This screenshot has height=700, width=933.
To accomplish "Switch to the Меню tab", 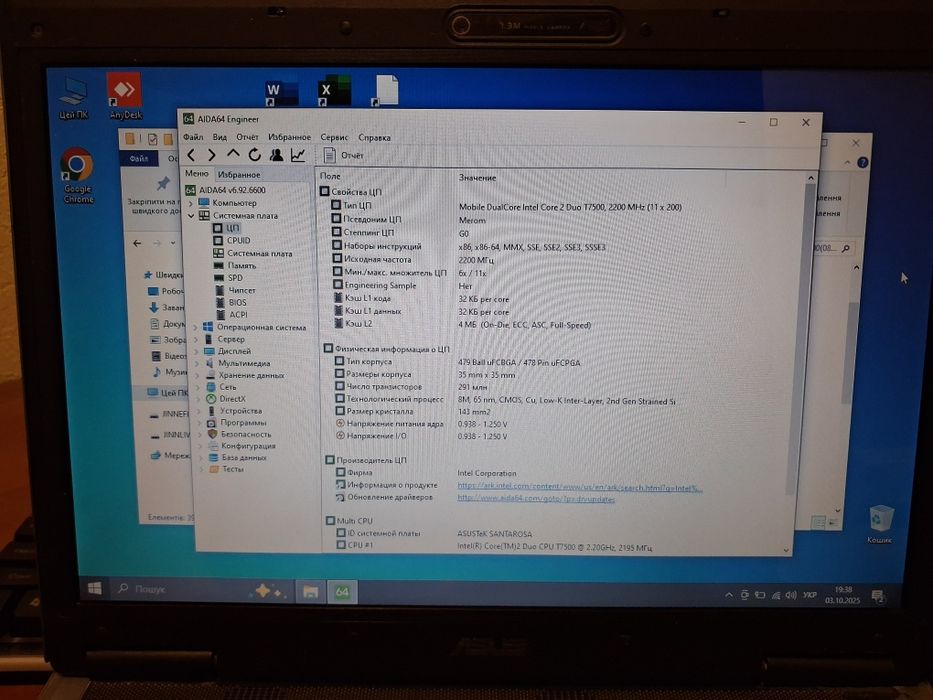I will (x=196, y=173).
